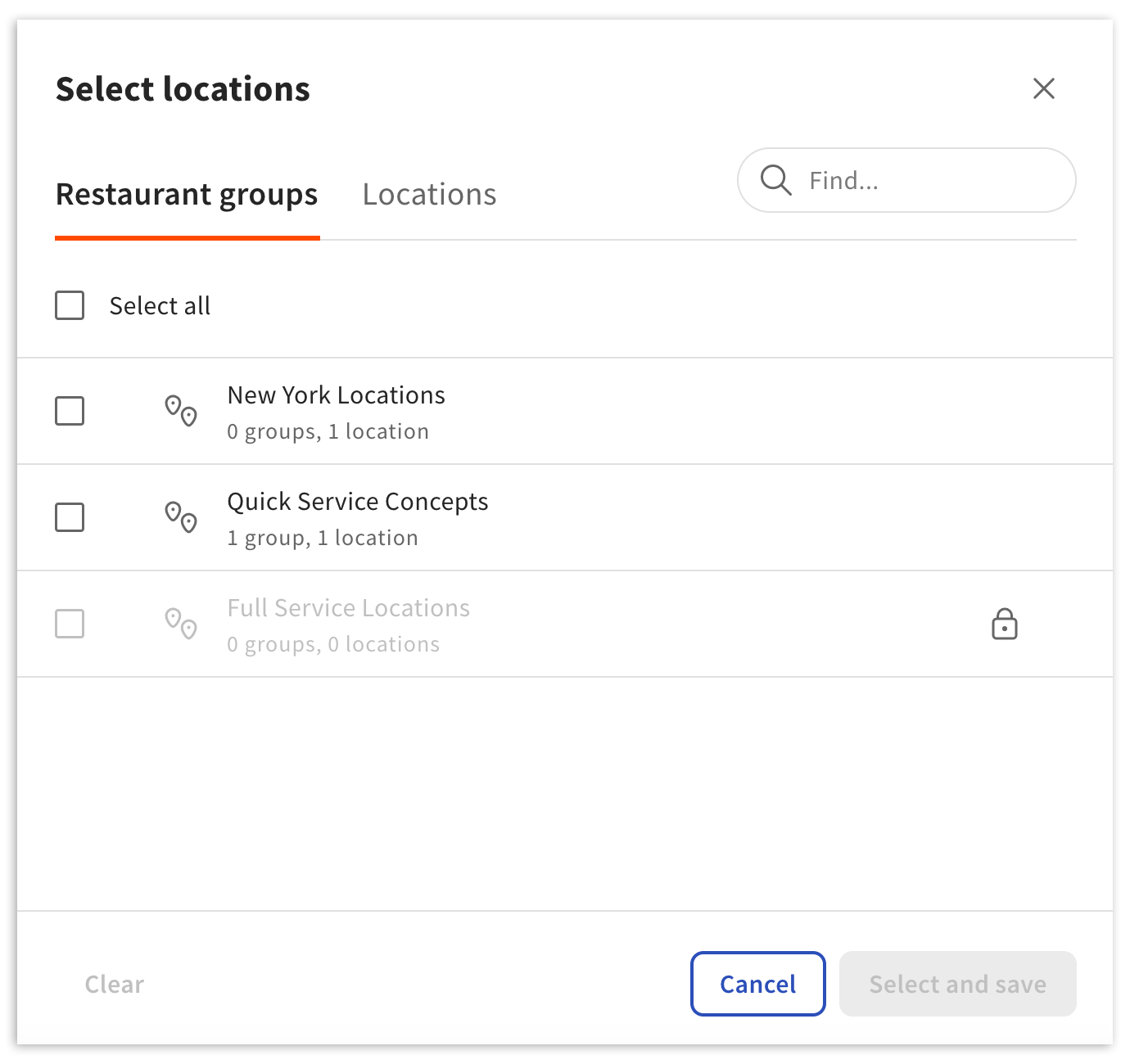Click the lock icon on Full Service Locations row
The width and height of the screenshot is (1130, 1064).
(1005, 624)
